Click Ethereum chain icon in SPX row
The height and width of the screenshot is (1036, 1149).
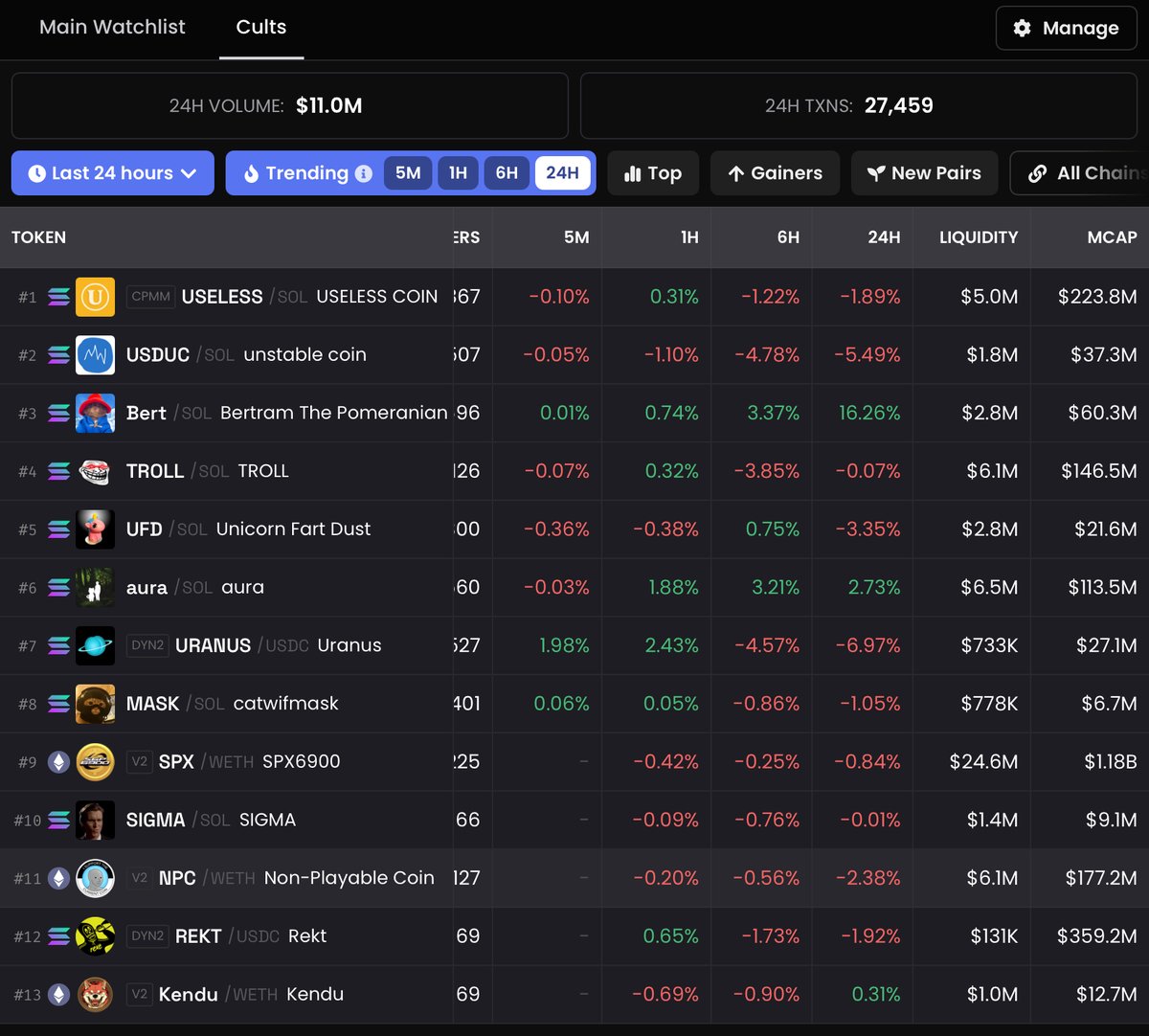point(58,762)
